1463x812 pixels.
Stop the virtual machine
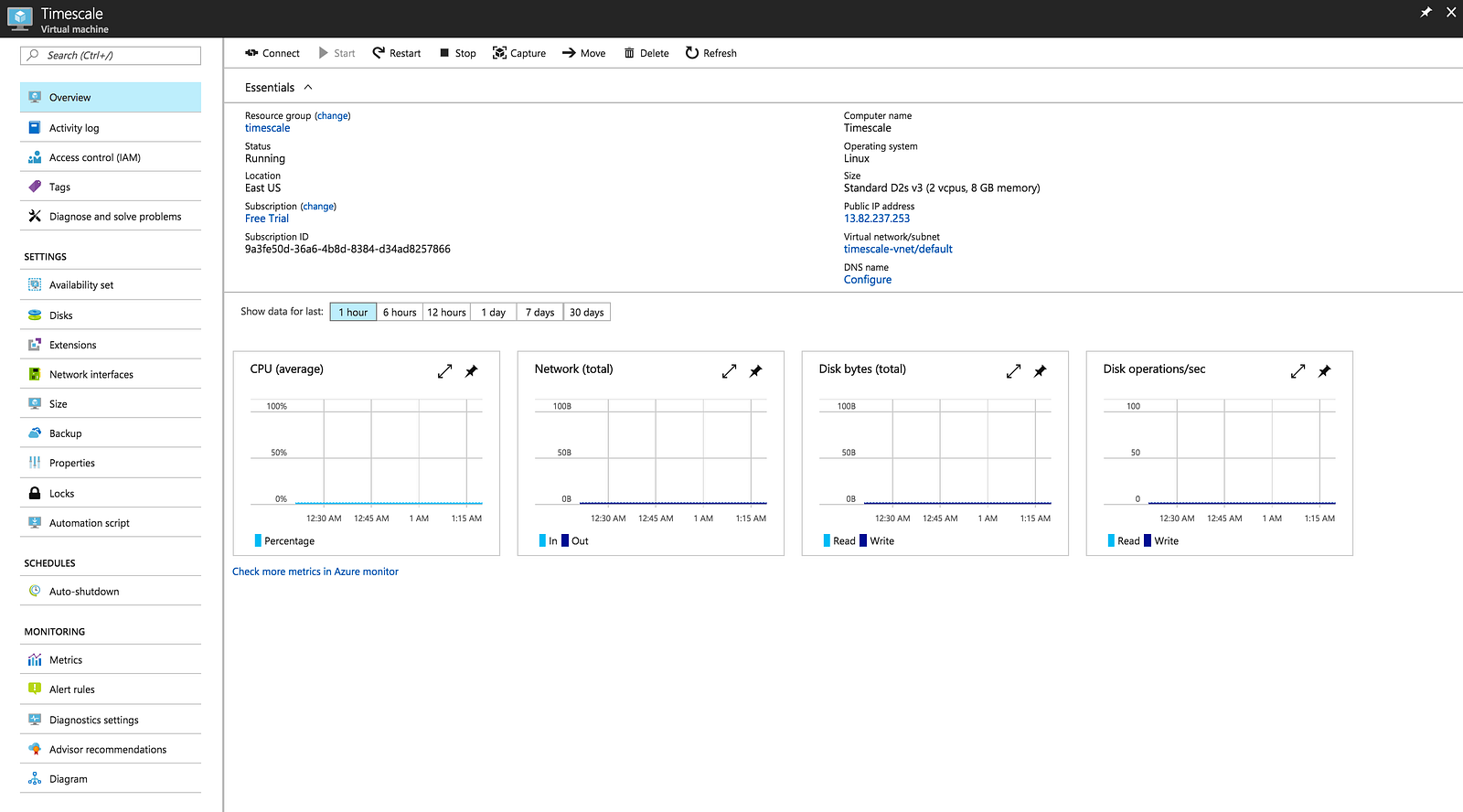457,53
